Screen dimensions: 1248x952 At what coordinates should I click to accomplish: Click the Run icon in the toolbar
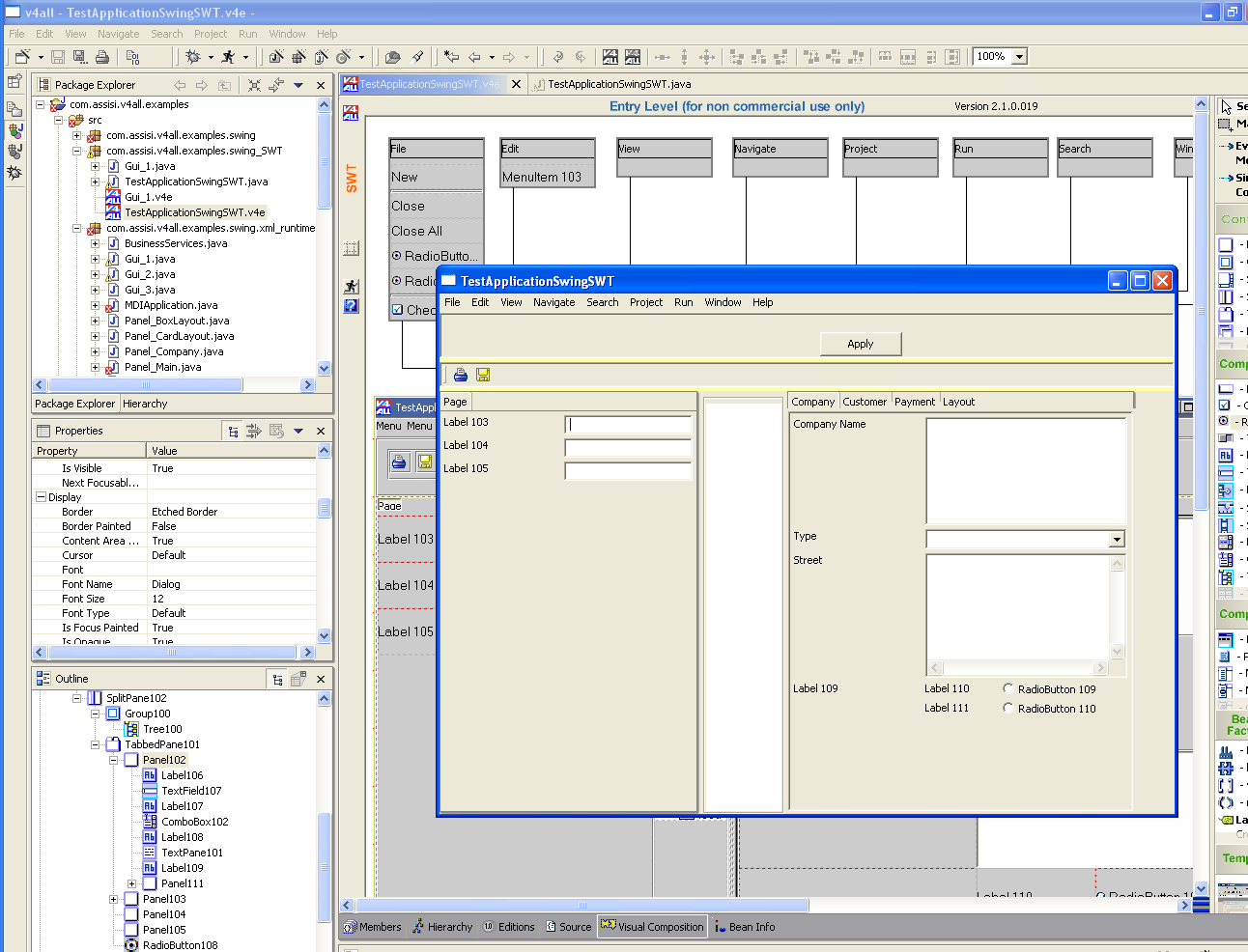pos(228,57)
